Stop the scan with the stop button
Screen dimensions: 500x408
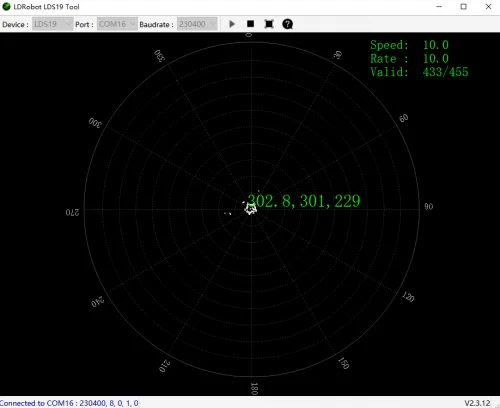250,24
